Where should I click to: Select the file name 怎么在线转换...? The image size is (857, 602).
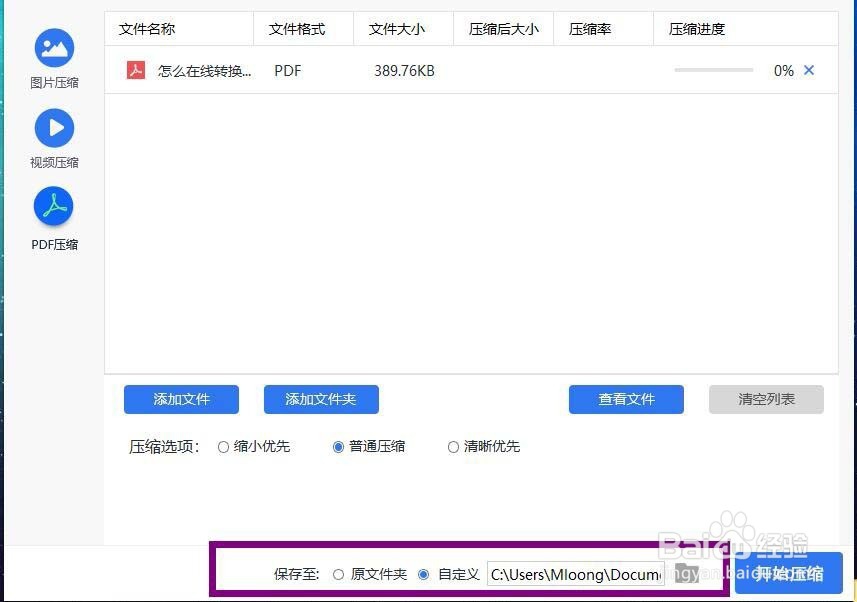tap(204, 71)
